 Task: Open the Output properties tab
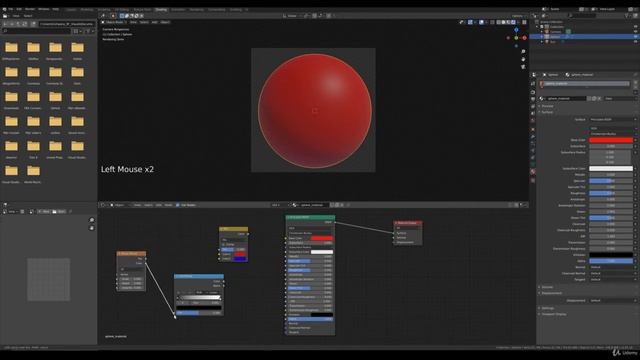tap(533, 99)
